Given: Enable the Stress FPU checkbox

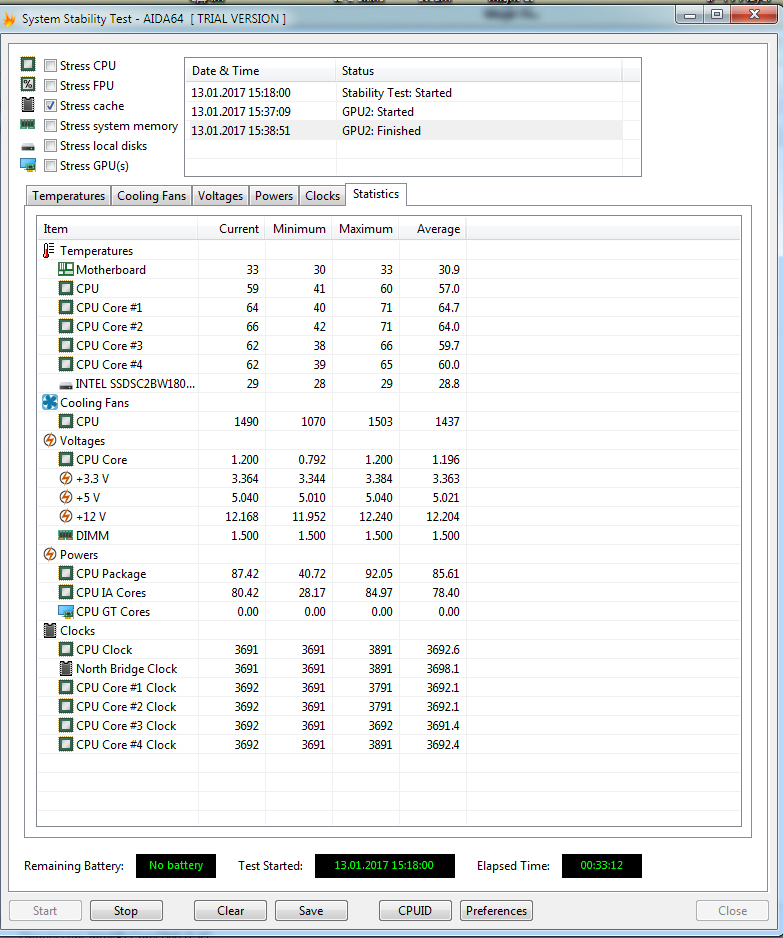Looking at the screenshot, I should [51, 86].
